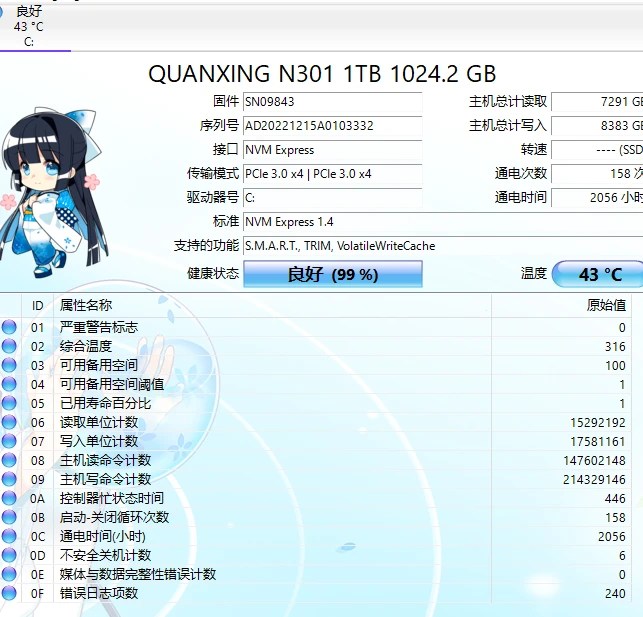Click the 驱动器号 field showing C:
Viewport: 643px width, 617px height.
click(333, 198)
